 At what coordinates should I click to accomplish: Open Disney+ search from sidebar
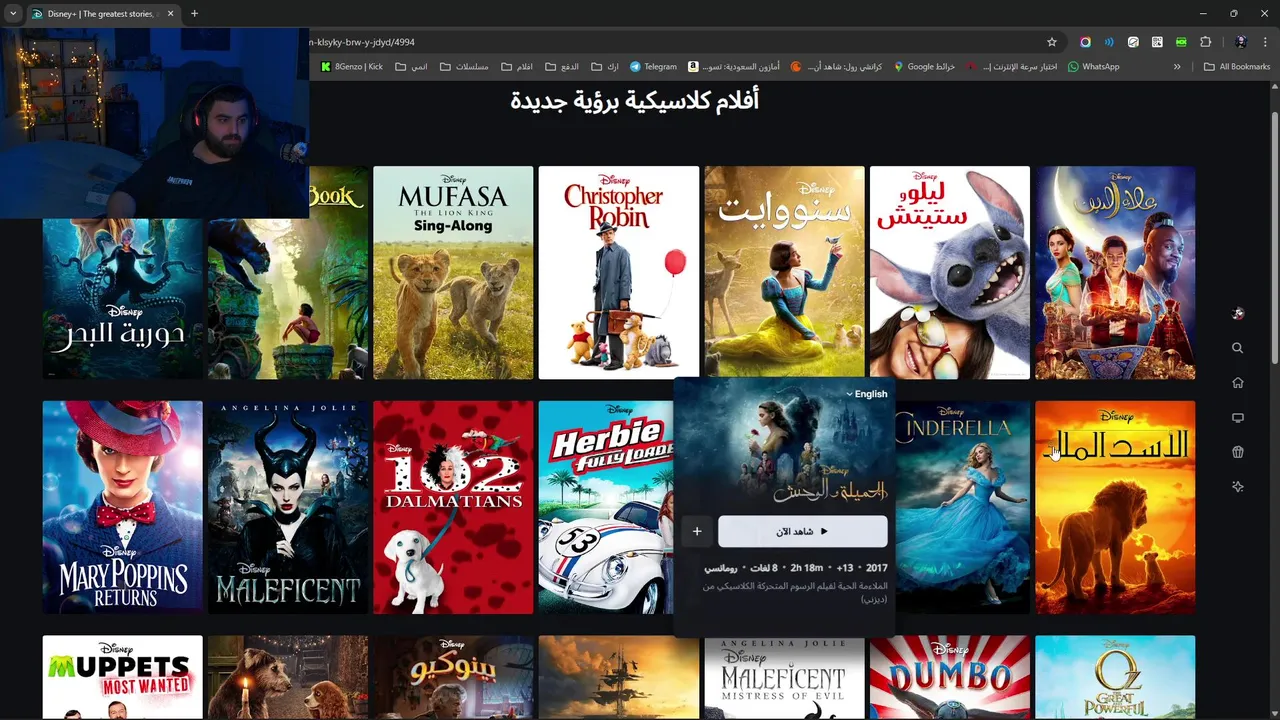[x=1238, y=348]
